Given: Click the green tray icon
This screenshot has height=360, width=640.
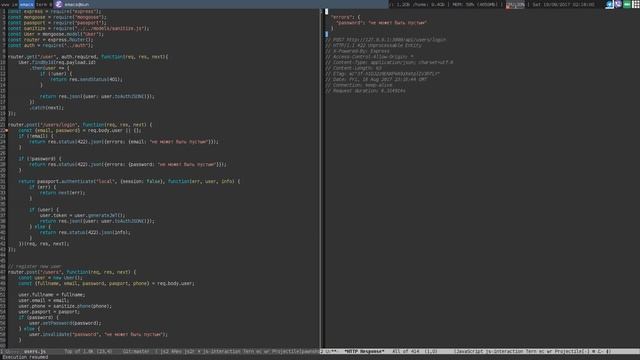Looking at the screenshot, I should coord(627,4).
